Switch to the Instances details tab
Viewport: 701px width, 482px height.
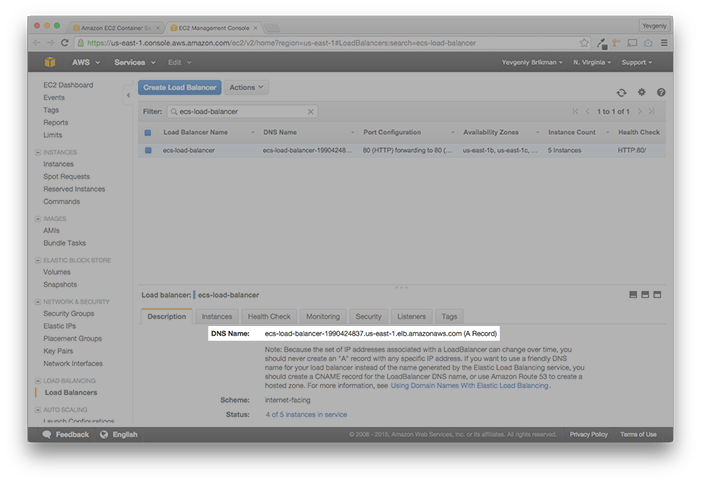coord(217,316)
